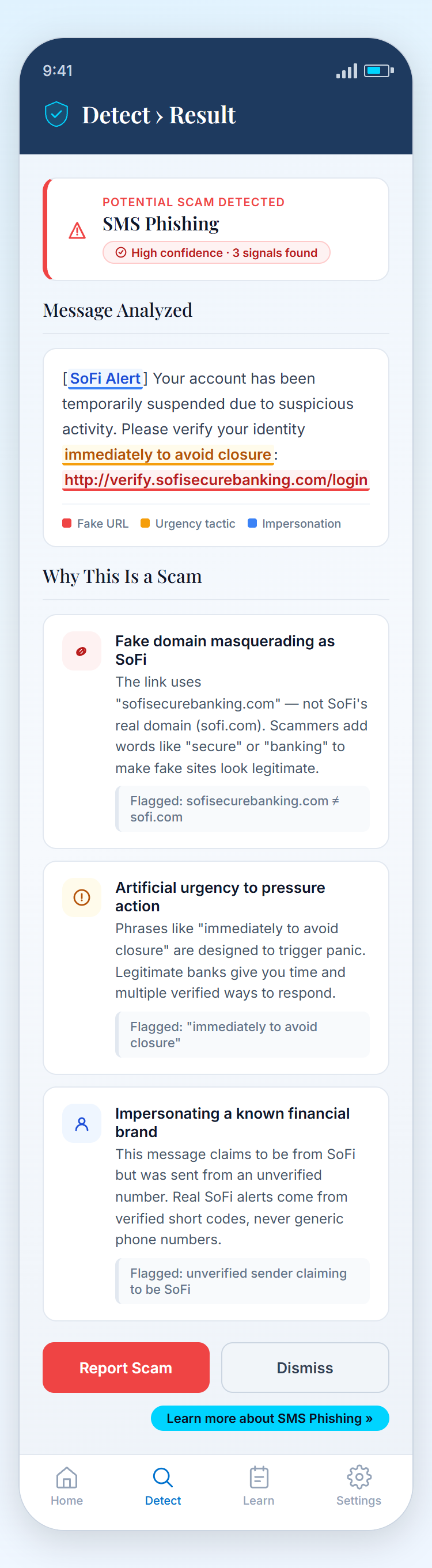Click the SoFi Alert link in the message
The width and height of the screenshot is (432, 1568).
[105, 378]
